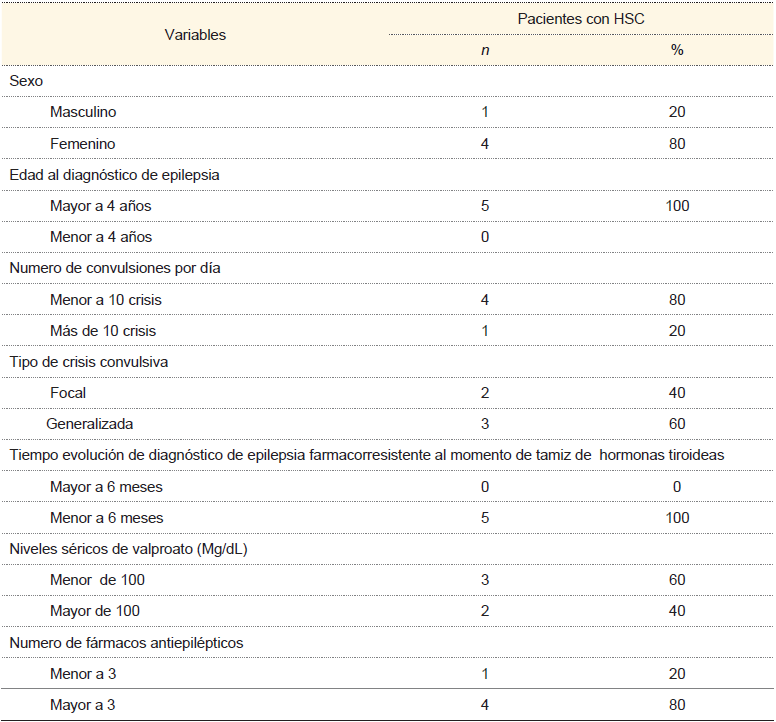Click the Masculino row label
Image resolution: width=776 pixels, height=722 pixels.
coord(90,112)
